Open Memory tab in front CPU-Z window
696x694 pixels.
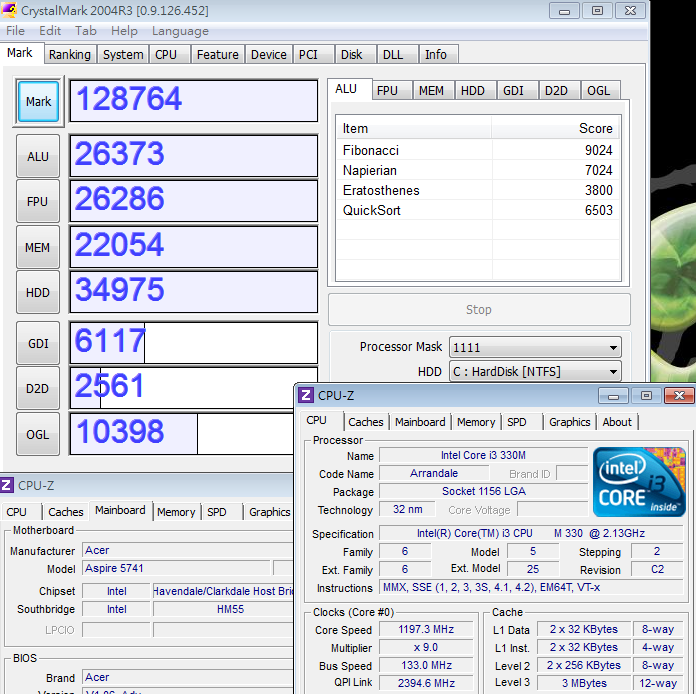coord(476,422)
